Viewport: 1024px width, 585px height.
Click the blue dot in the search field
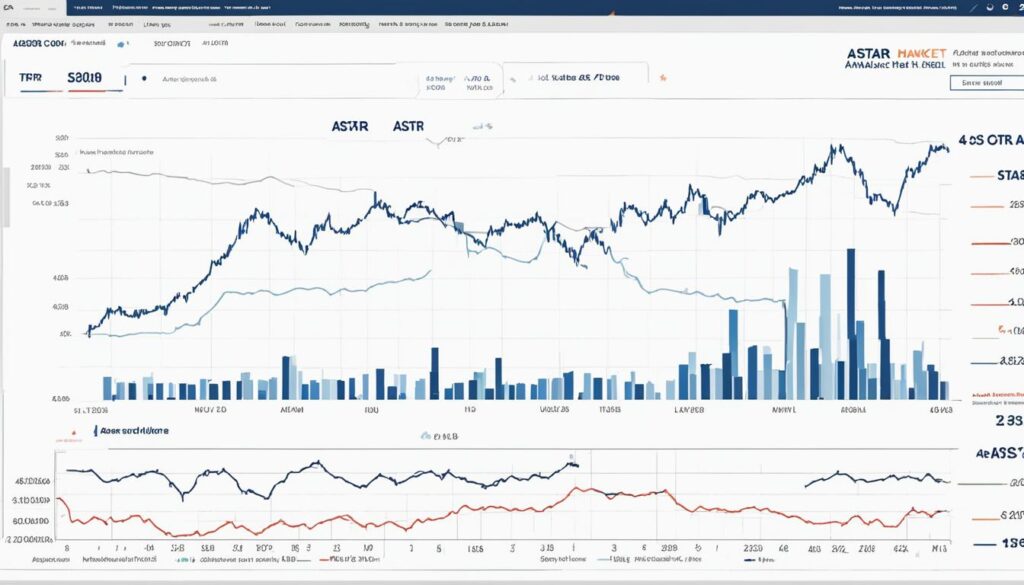(146, 77)
